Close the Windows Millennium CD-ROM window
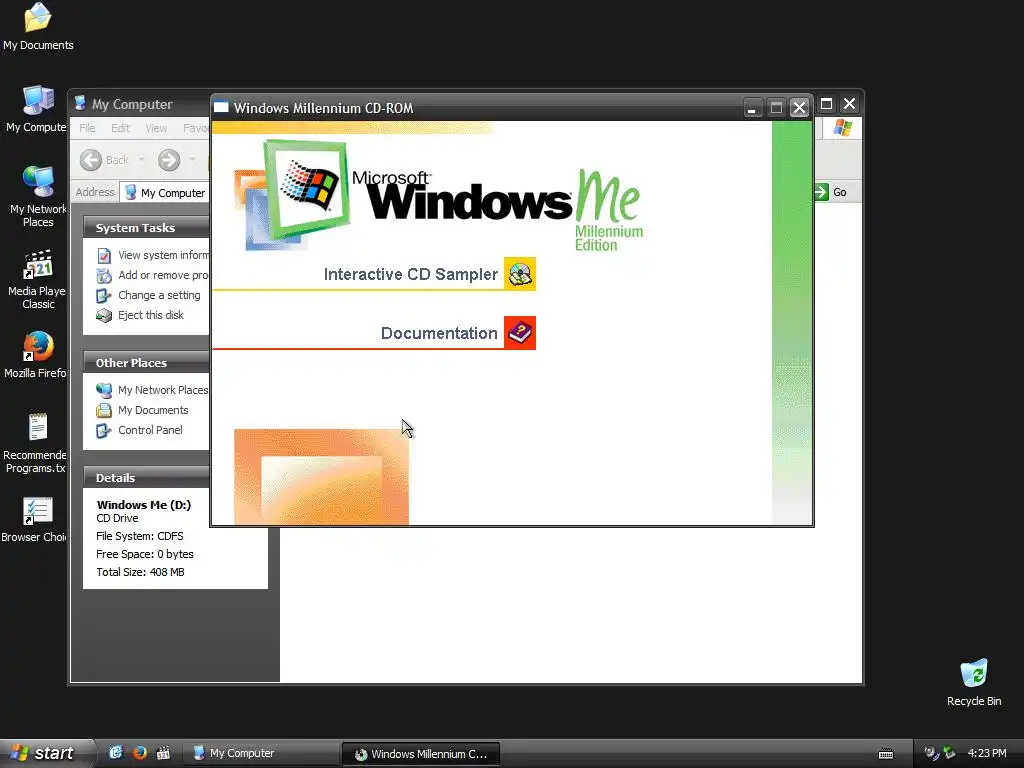The height and width of the screenshot is (768, 1024). (799, 108)
